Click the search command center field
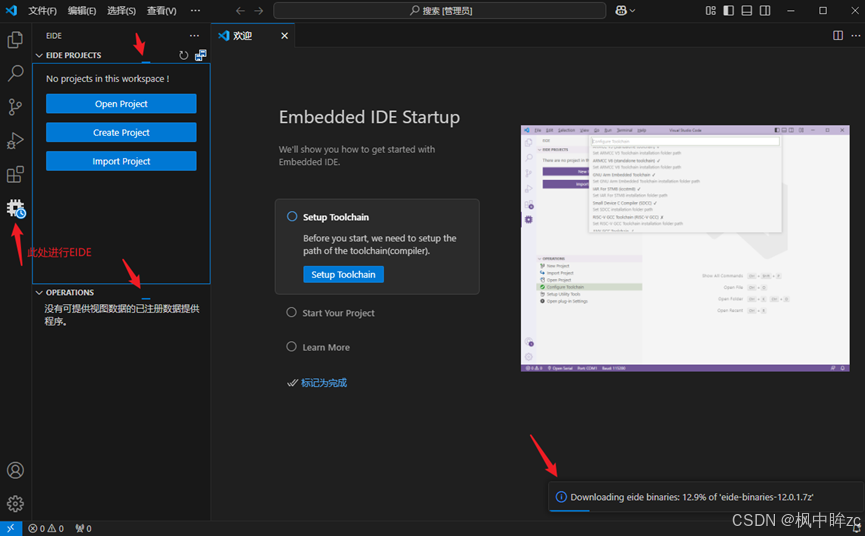 point(440,10)
